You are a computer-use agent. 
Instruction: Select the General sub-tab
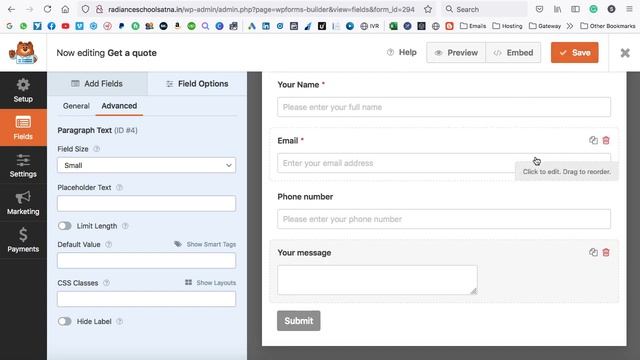pos(76,106)
